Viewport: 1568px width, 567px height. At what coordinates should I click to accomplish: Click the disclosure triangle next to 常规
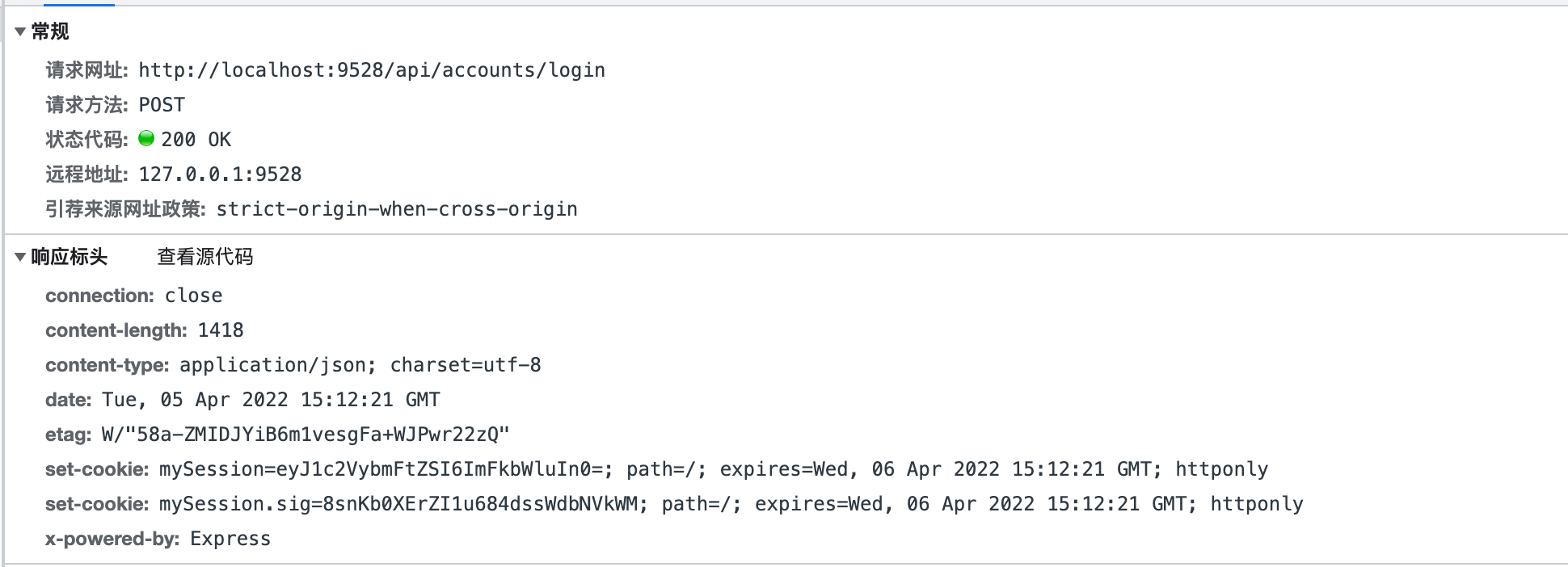[19, 32]
